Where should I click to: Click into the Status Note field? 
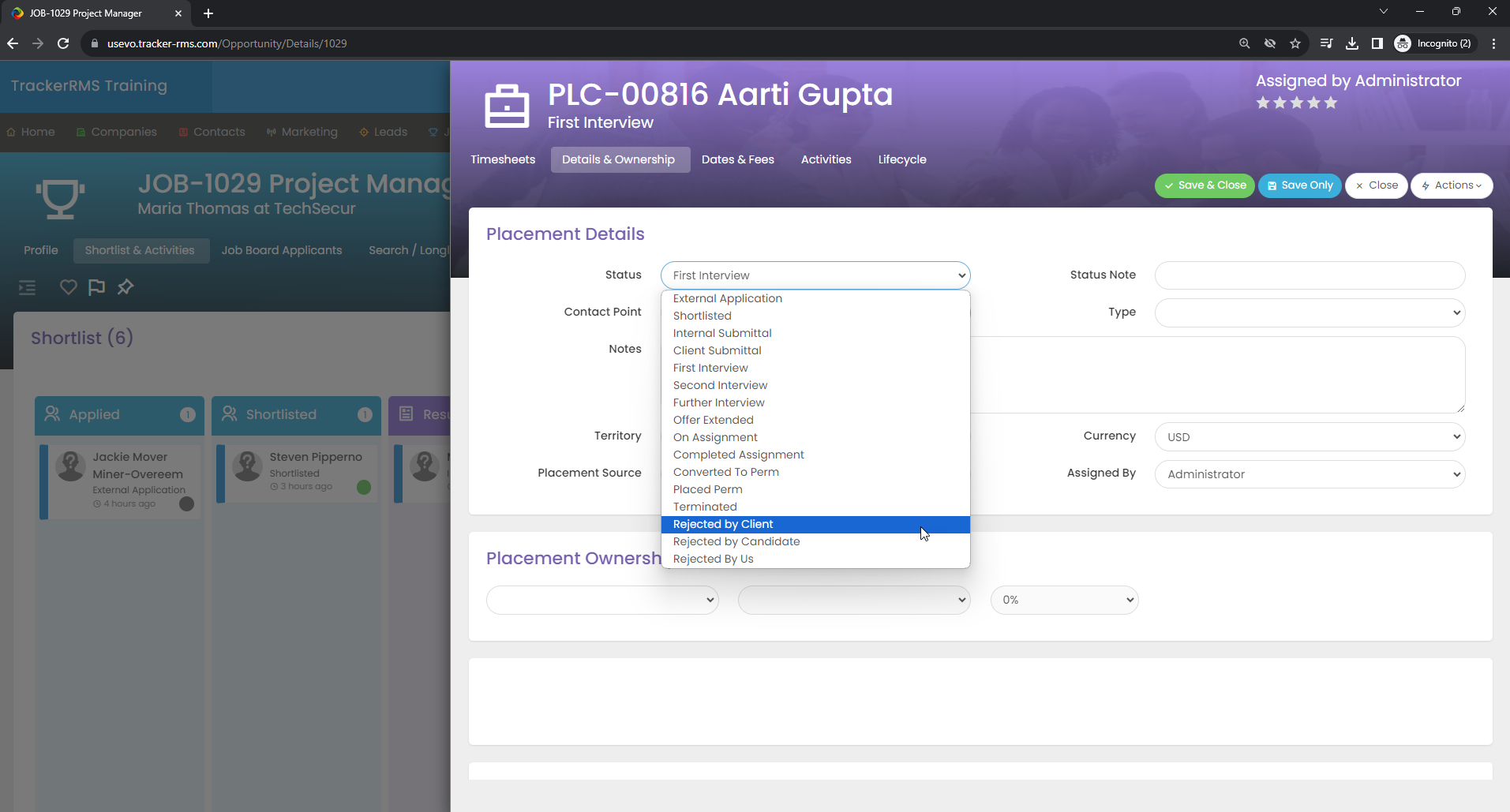pyautogui.click(x=1310, y=275)
